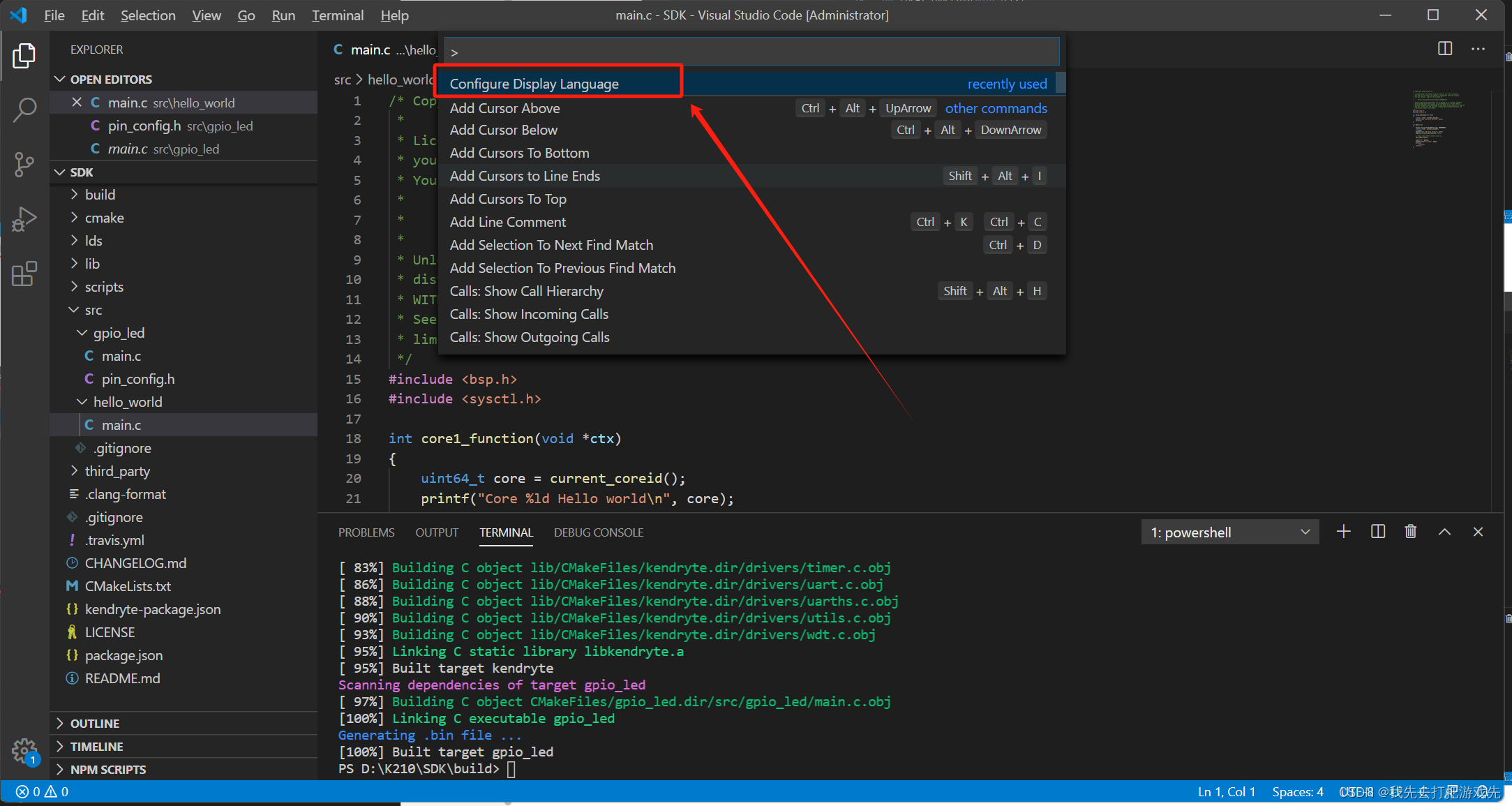Click the DEBUG CONSOLE tab in terminal panel
The height and width of the screenshot is (806, 1512).
click(x=598, y=532)
